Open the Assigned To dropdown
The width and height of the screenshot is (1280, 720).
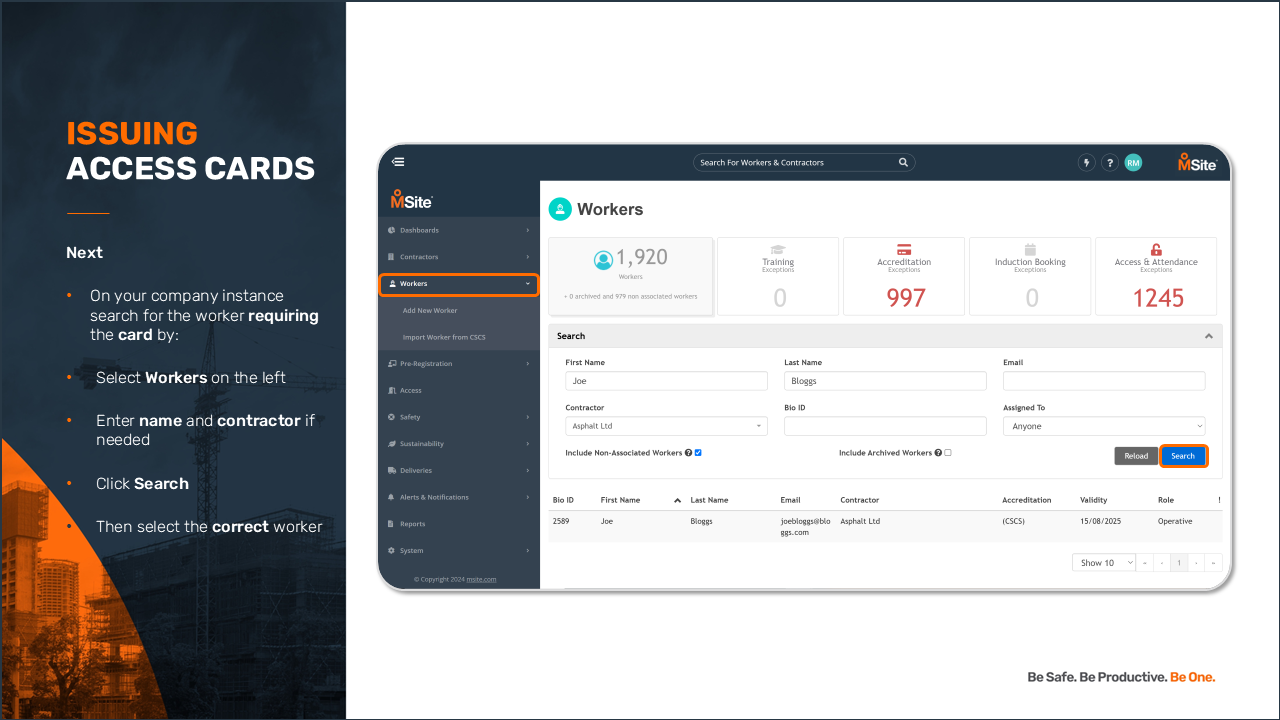point(1103,426)
